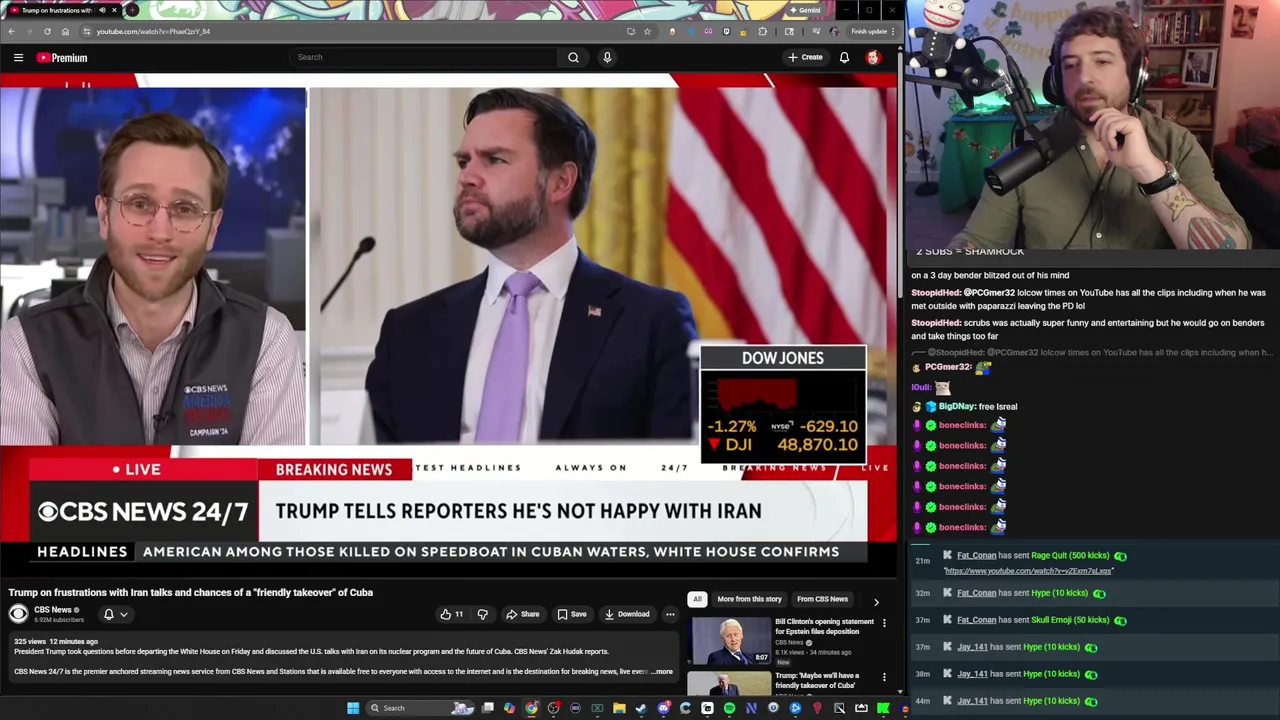Open Fat_Conan's YouTube link in alerts
This screenshot has height=720, width=1280.
(x=1028, y=571)
